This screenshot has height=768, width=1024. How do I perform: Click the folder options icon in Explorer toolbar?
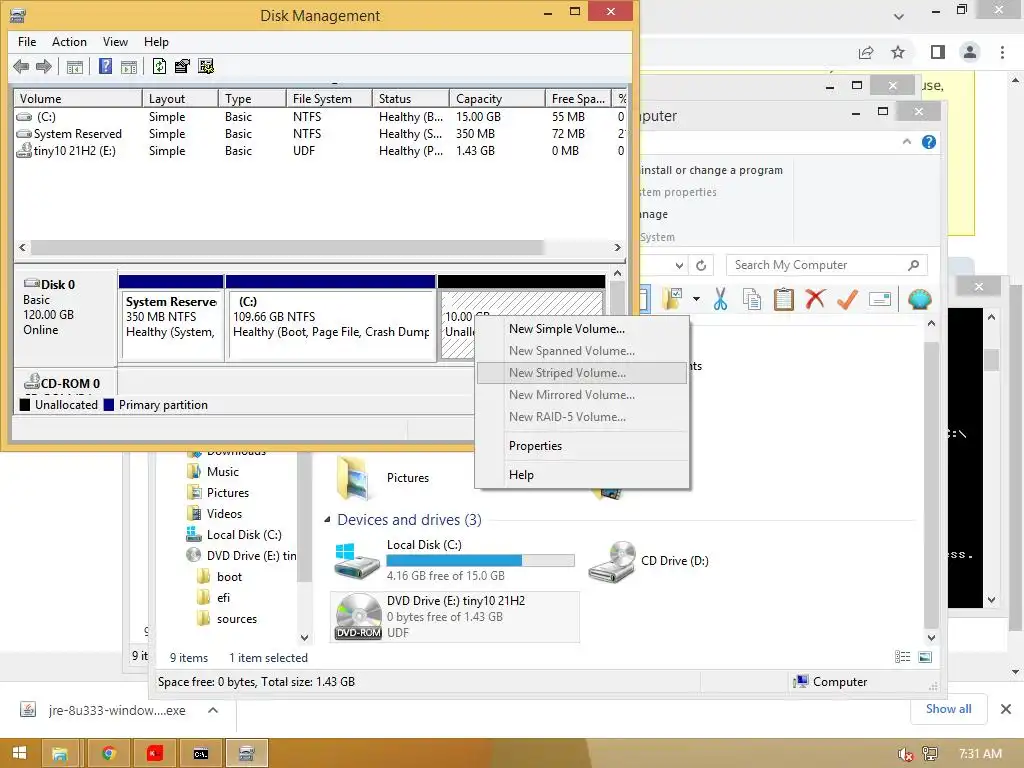click(672, 299)
